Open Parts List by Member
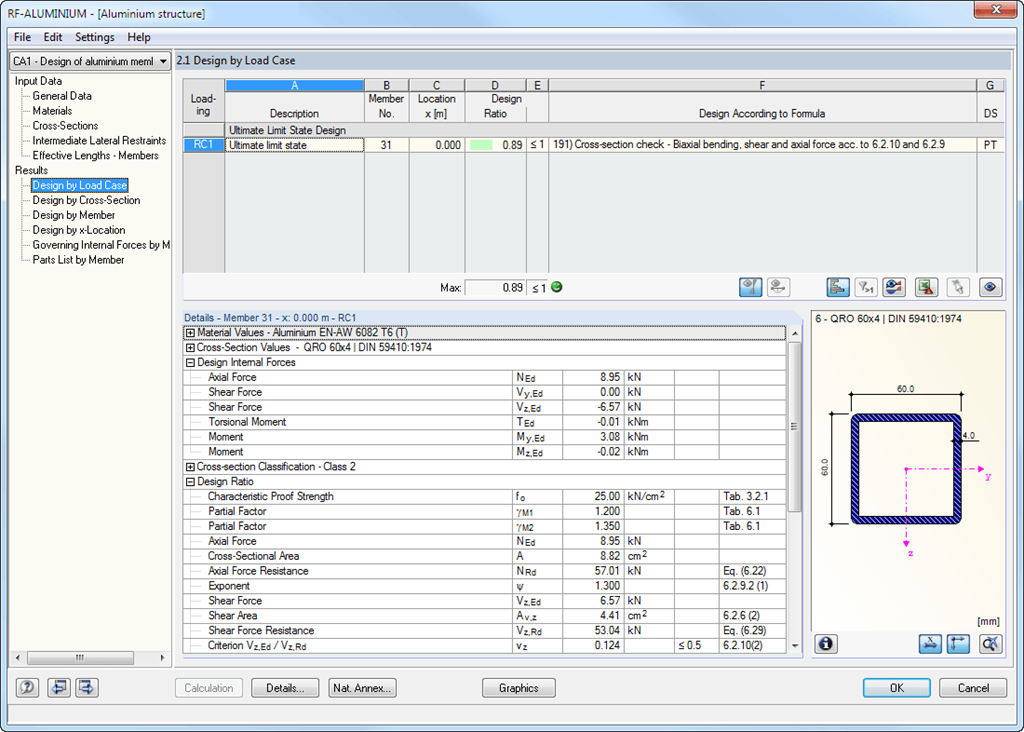1024x732 pixels. (78, 260)
